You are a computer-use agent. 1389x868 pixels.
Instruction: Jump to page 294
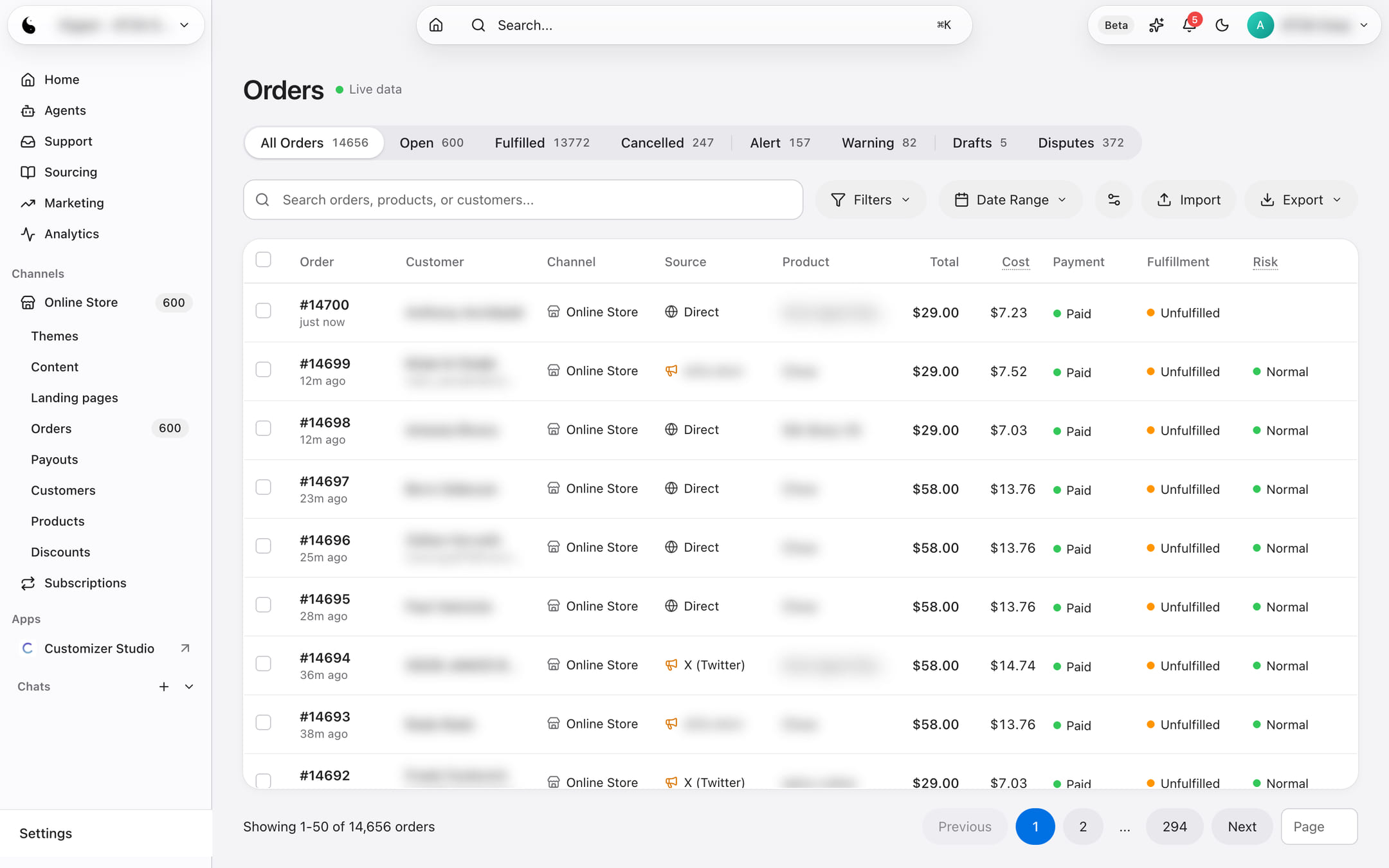pyautogui.click(x=1174, y=827)
